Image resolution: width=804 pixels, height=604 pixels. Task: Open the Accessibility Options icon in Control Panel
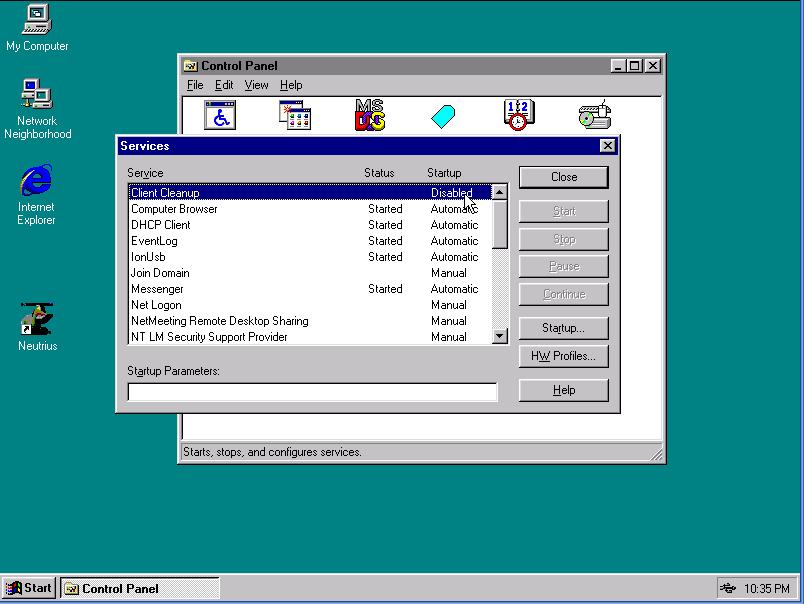219,115
